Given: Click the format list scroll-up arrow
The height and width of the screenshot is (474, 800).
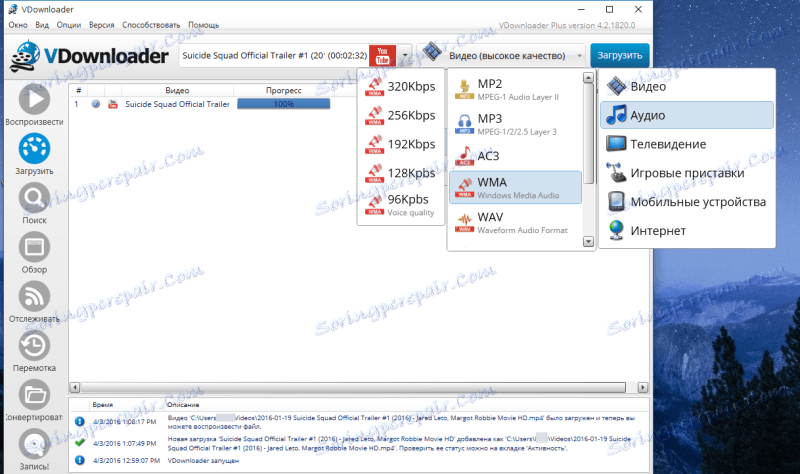Looking at the screenshot, I should [588, 78].
